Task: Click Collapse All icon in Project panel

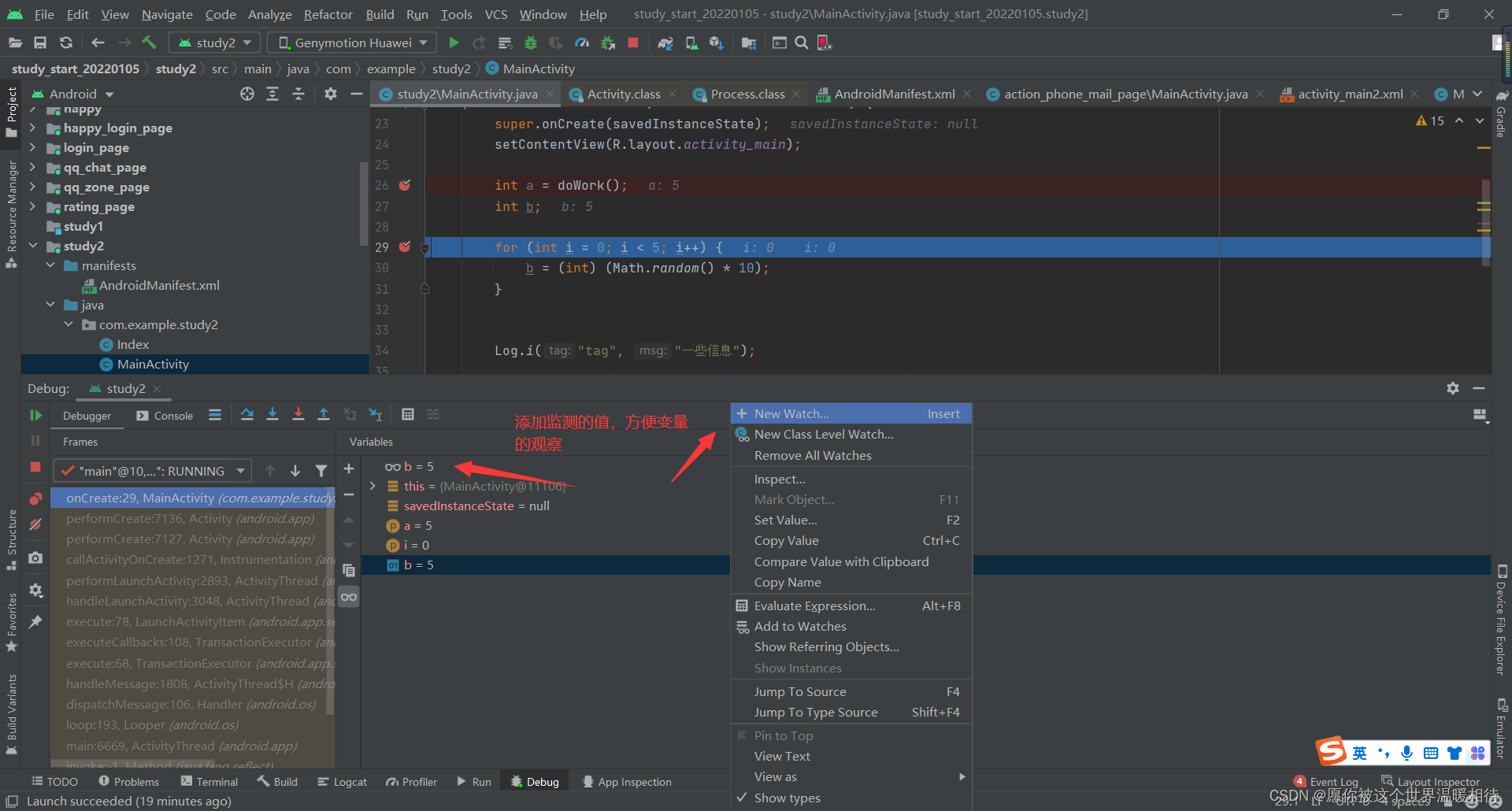Action: [x=298, y=94]
